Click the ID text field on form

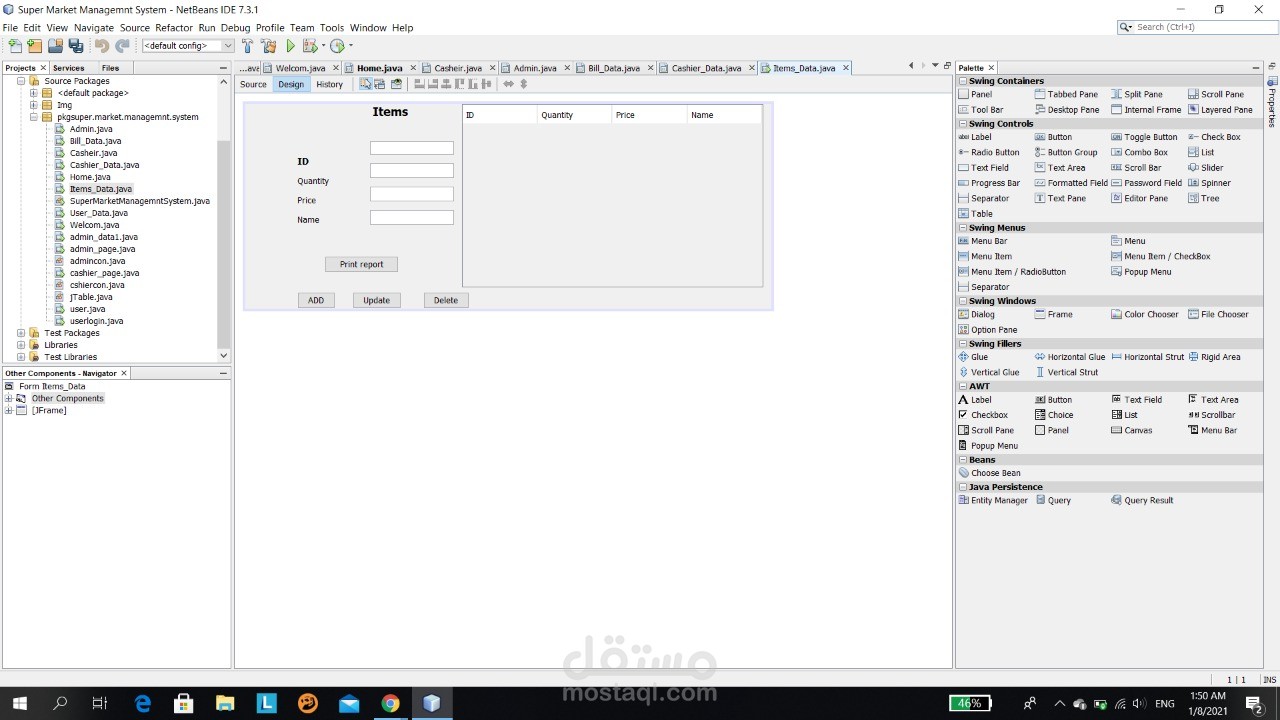(412, 148)
